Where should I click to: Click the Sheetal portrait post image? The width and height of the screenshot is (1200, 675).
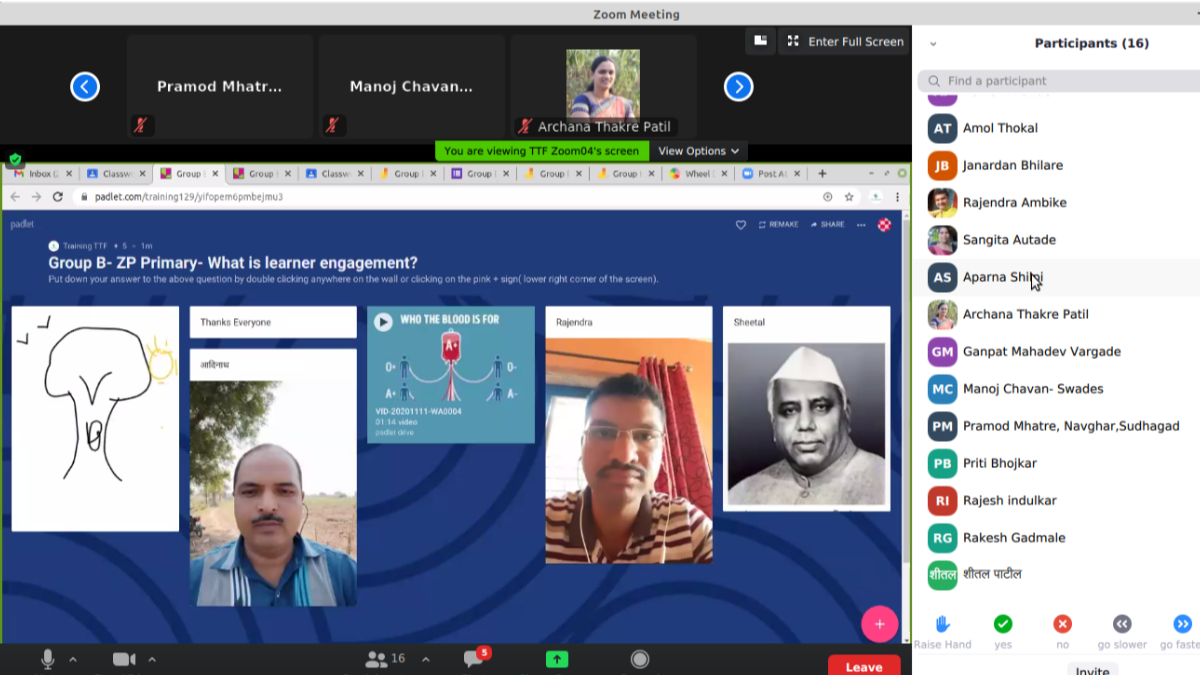pos(806,424)
